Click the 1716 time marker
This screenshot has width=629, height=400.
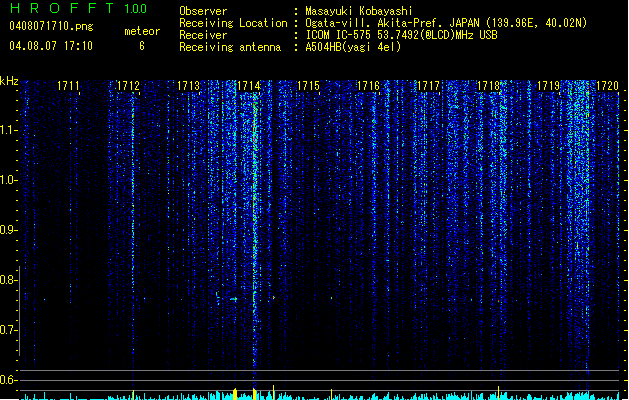point(368,86)
